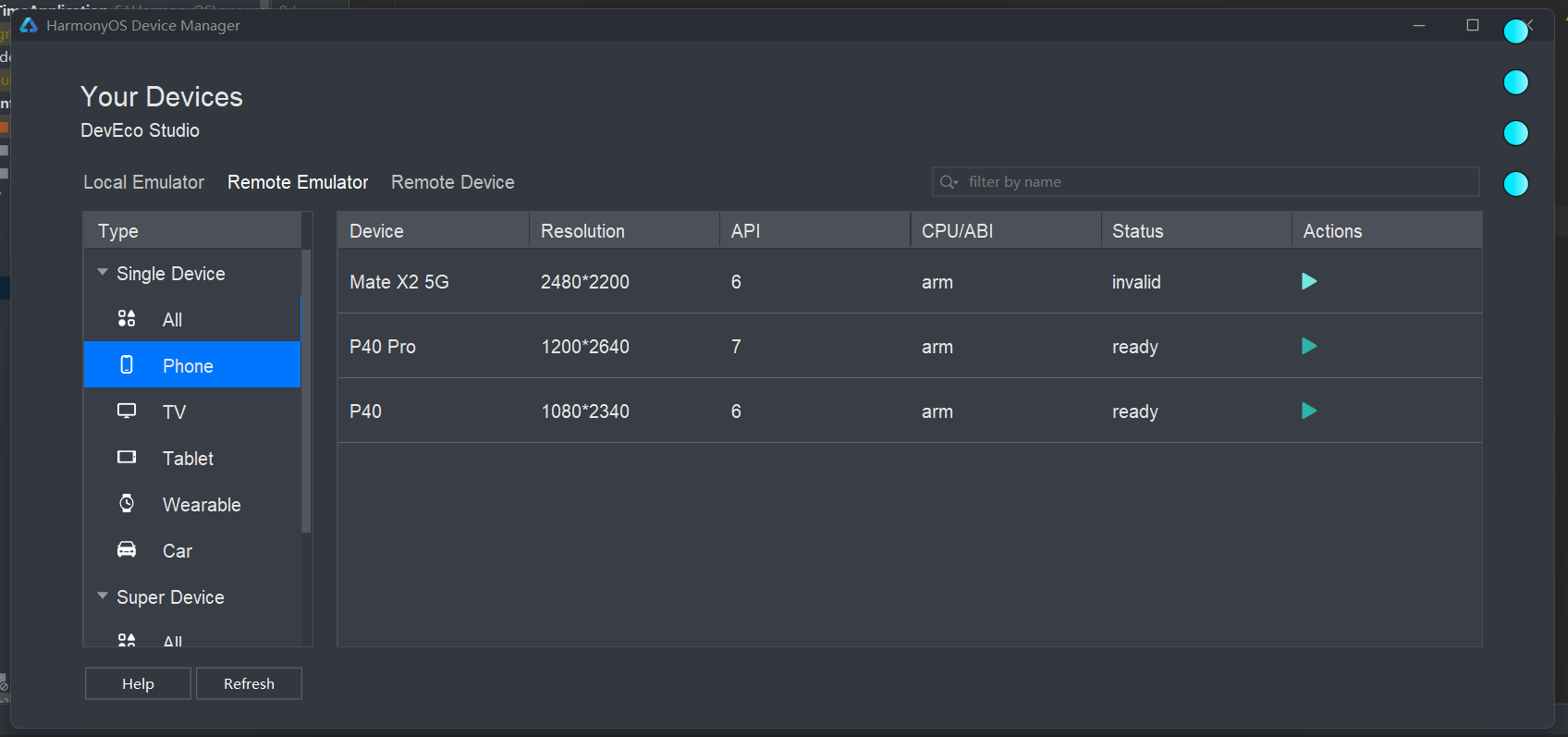Click the ready status of P40 Pro
1568x737 pixels.
pyautogui.click(x=1135, y=347)
